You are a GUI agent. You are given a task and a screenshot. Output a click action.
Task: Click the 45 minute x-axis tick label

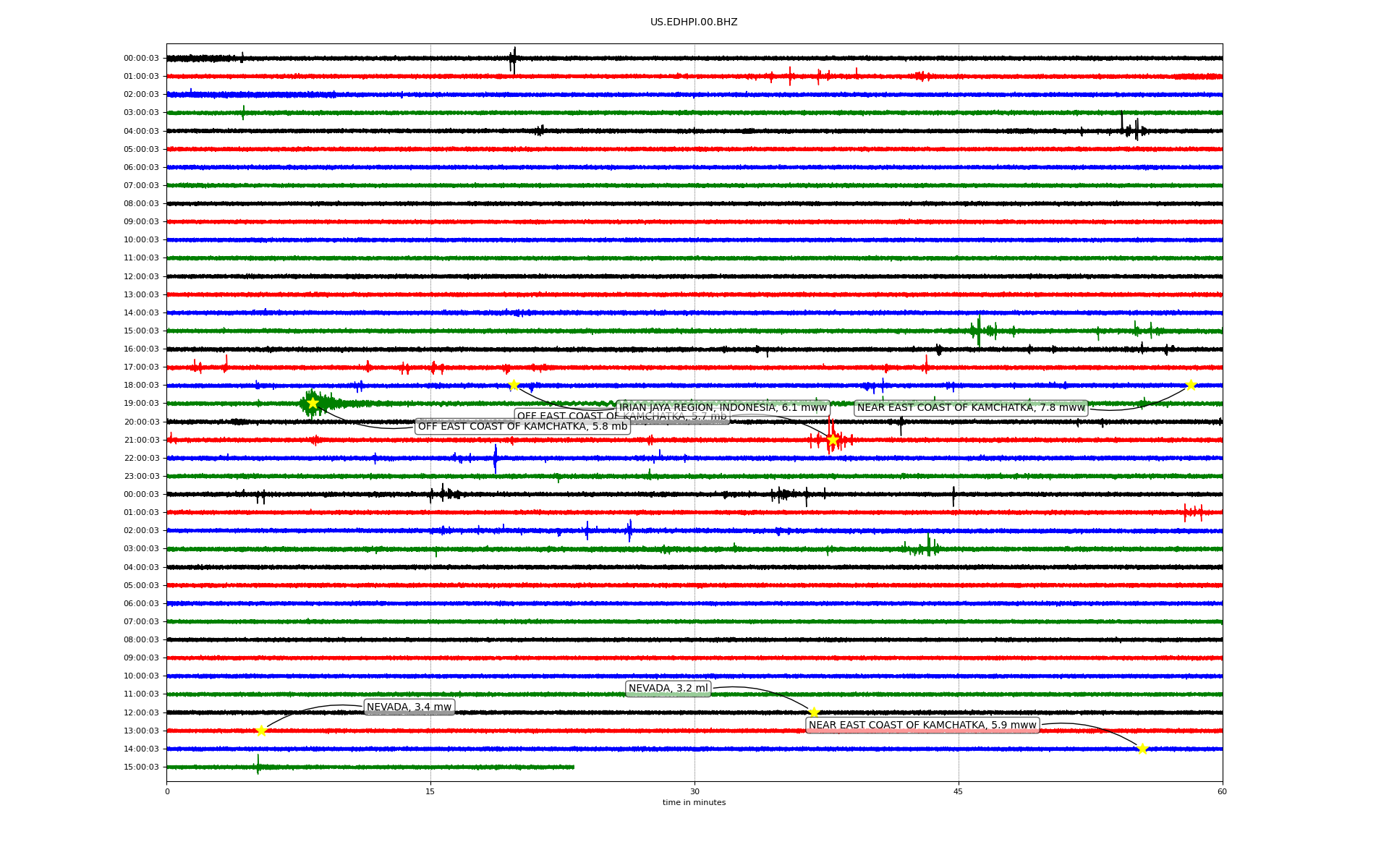point(959,791)
